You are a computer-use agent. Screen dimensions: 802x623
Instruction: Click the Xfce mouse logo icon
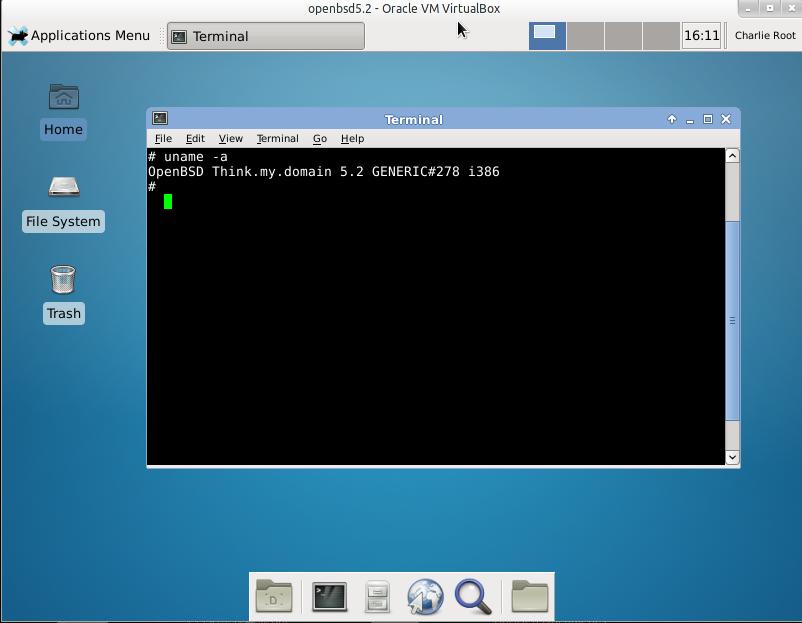click(x=18, y=36)
